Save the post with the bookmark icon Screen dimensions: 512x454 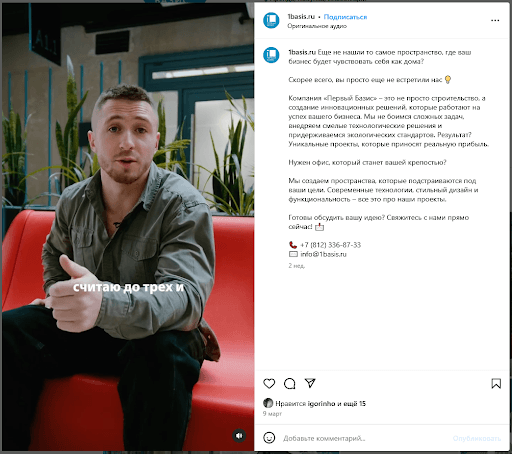(x=496, y=384)
